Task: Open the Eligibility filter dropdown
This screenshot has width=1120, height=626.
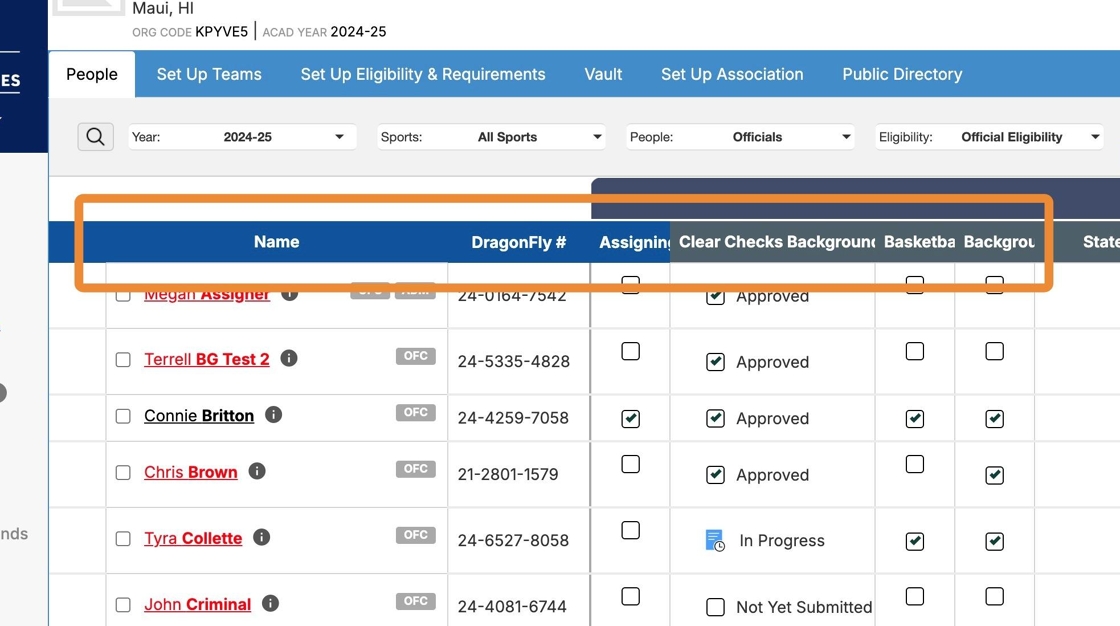Action: [x=988, y=137]
